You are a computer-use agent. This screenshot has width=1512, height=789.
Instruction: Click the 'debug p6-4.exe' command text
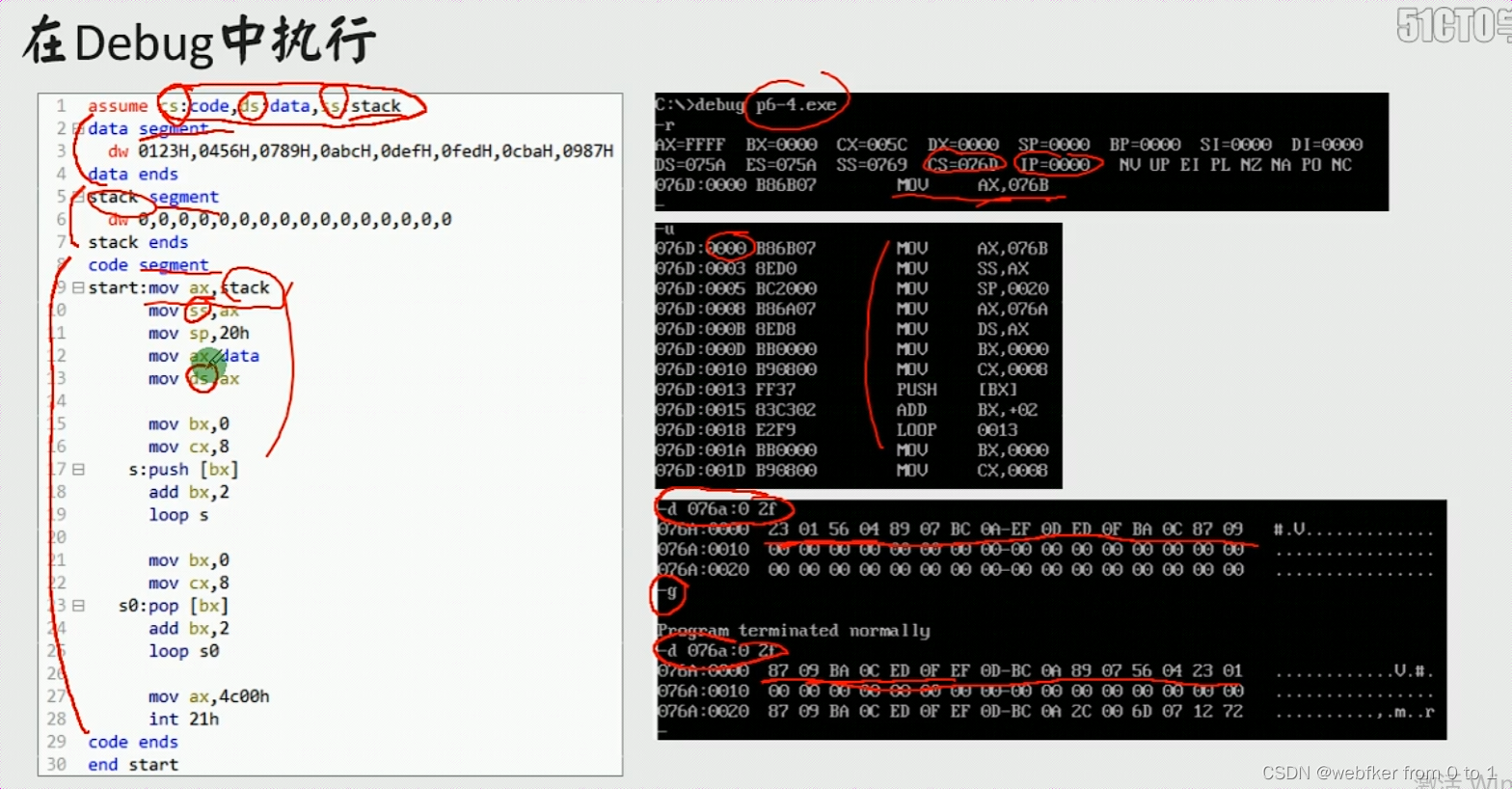[x=766, y=105]
